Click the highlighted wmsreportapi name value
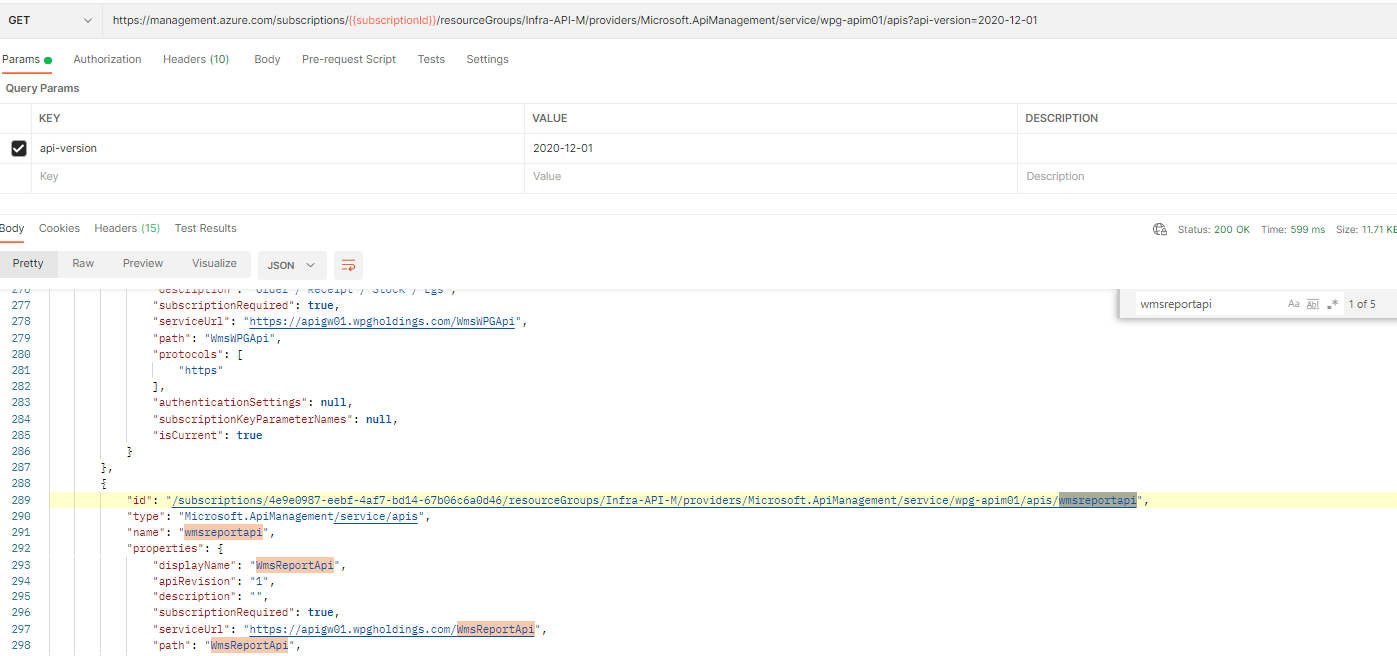 [x=223, y=533]
